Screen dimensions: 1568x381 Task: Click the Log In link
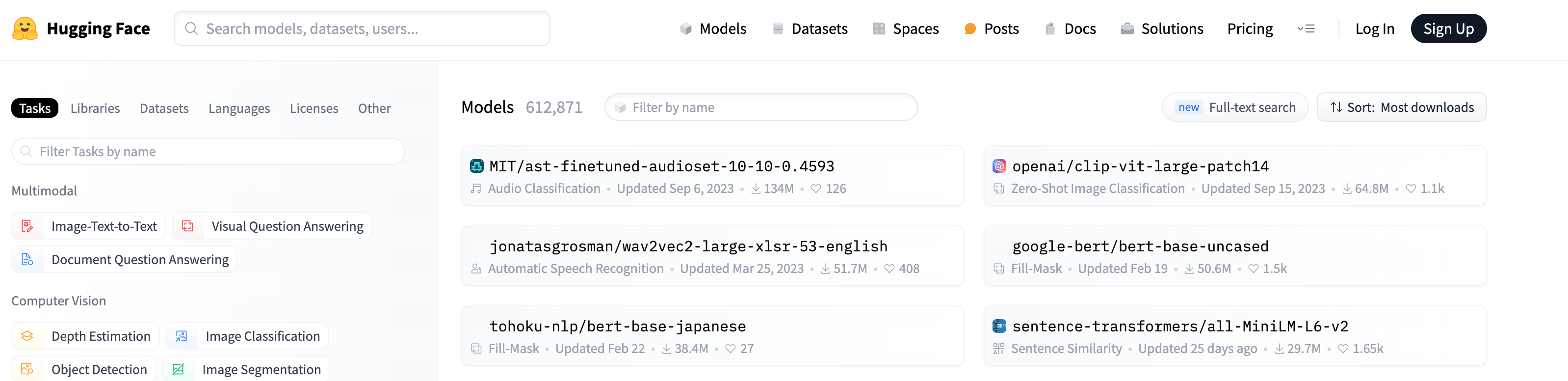(1374, 28)
